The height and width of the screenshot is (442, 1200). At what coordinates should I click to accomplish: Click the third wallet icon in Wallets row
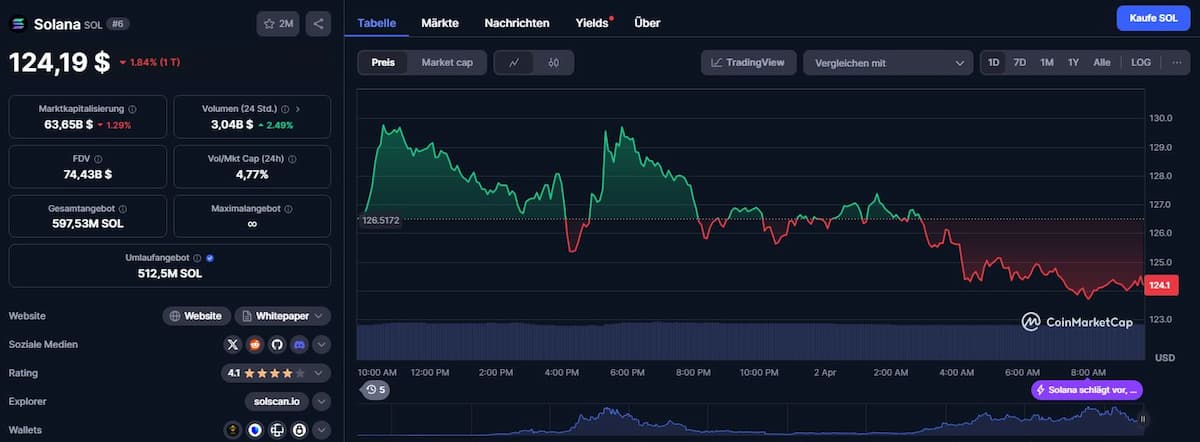(277, 430)
